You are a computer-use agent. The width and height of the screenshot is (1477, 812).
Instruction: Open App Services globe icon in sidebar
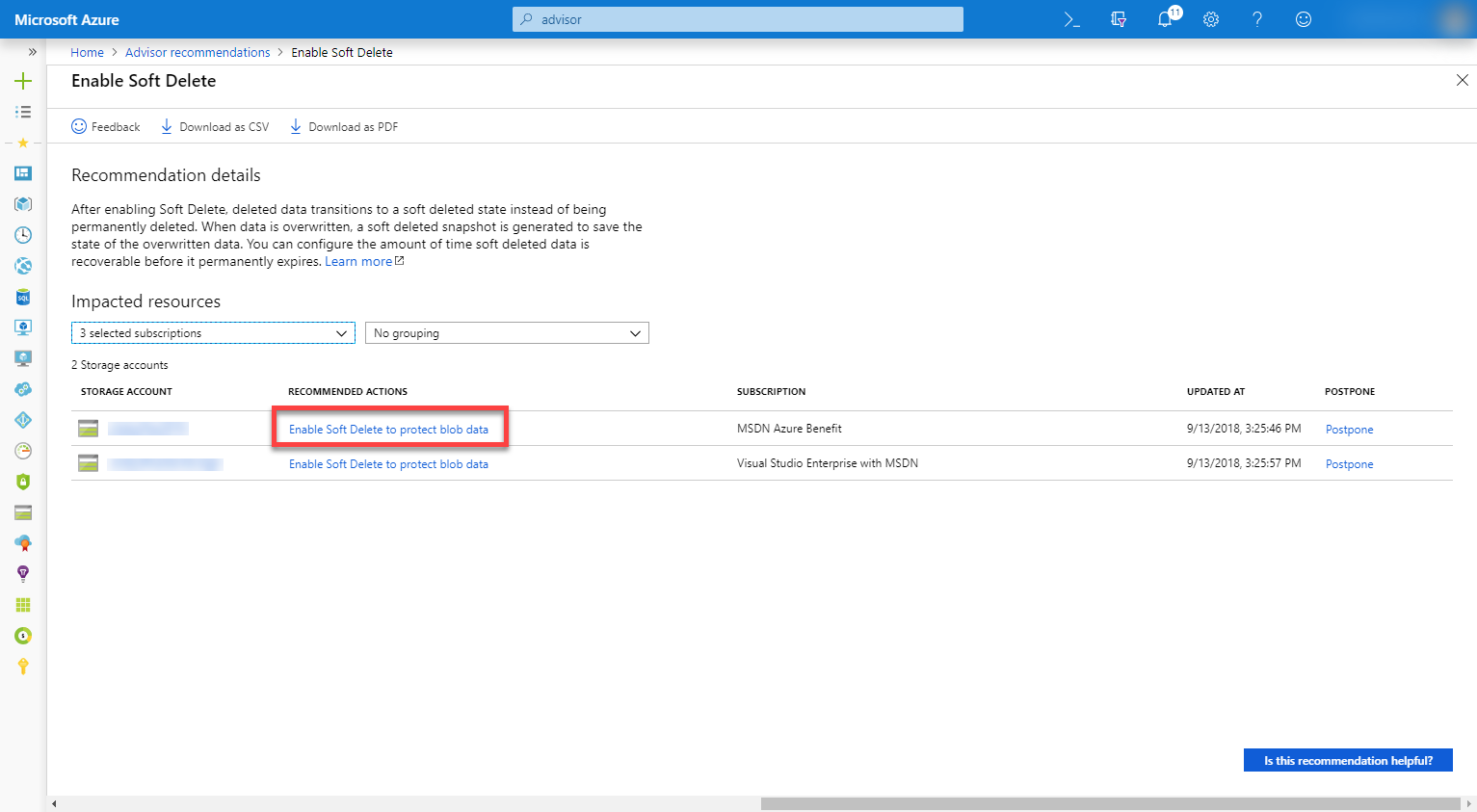(x=23, y=266)
